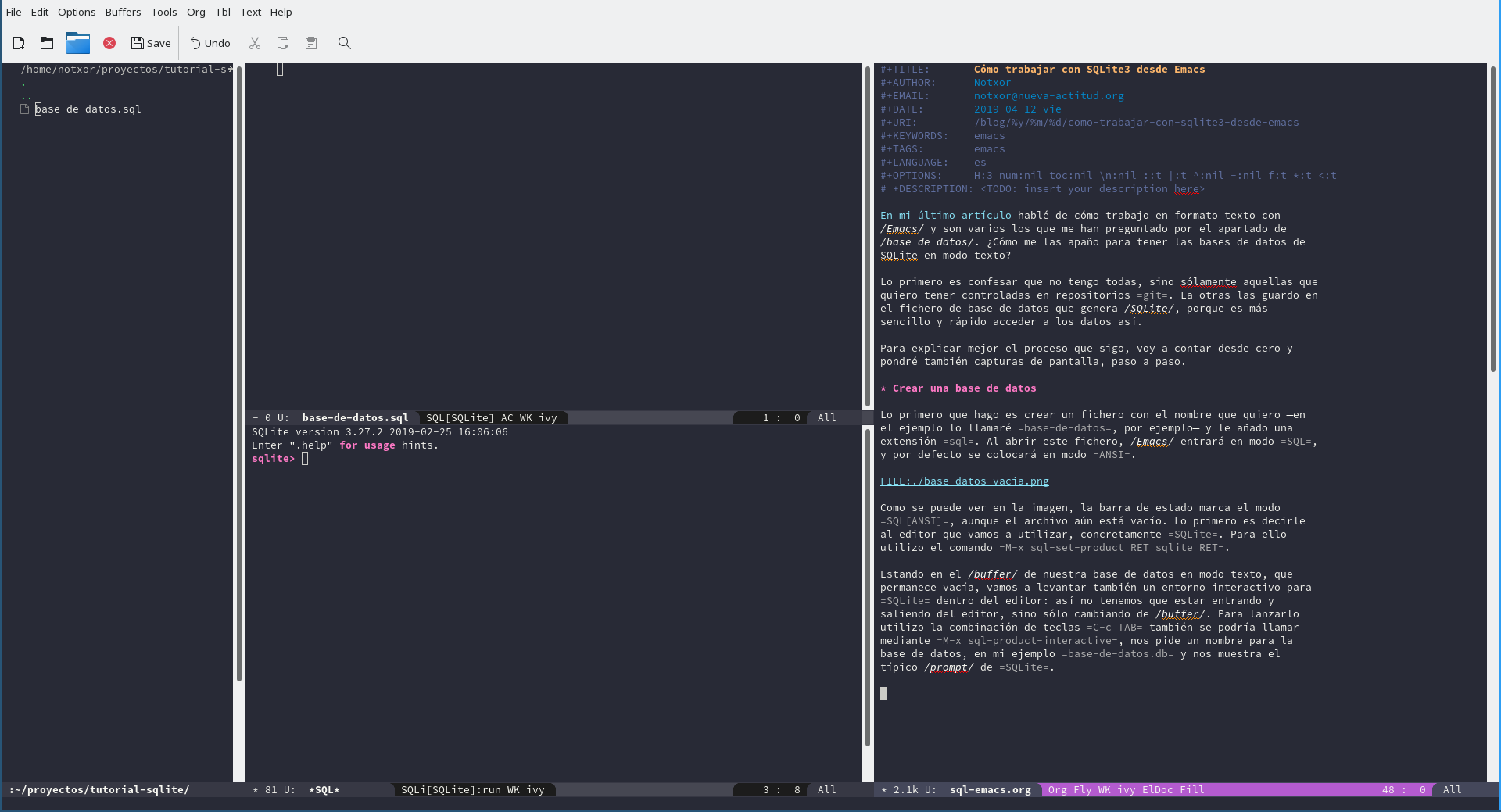Paste from the clipboard via the toolbar icon
The image size is (1501, 812).
pos(311,43)
